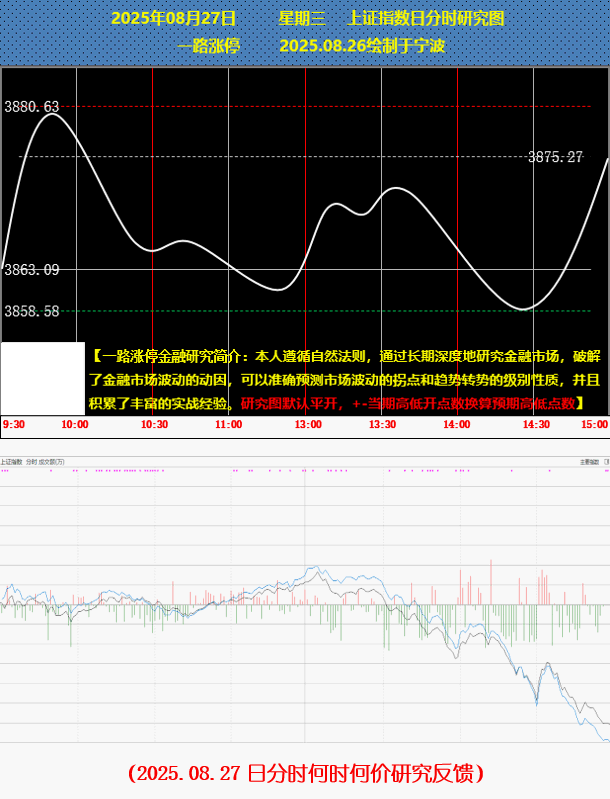Click the 3863.09 price label
This screenshot has height=799, width=610.
[x=32, y=270]
